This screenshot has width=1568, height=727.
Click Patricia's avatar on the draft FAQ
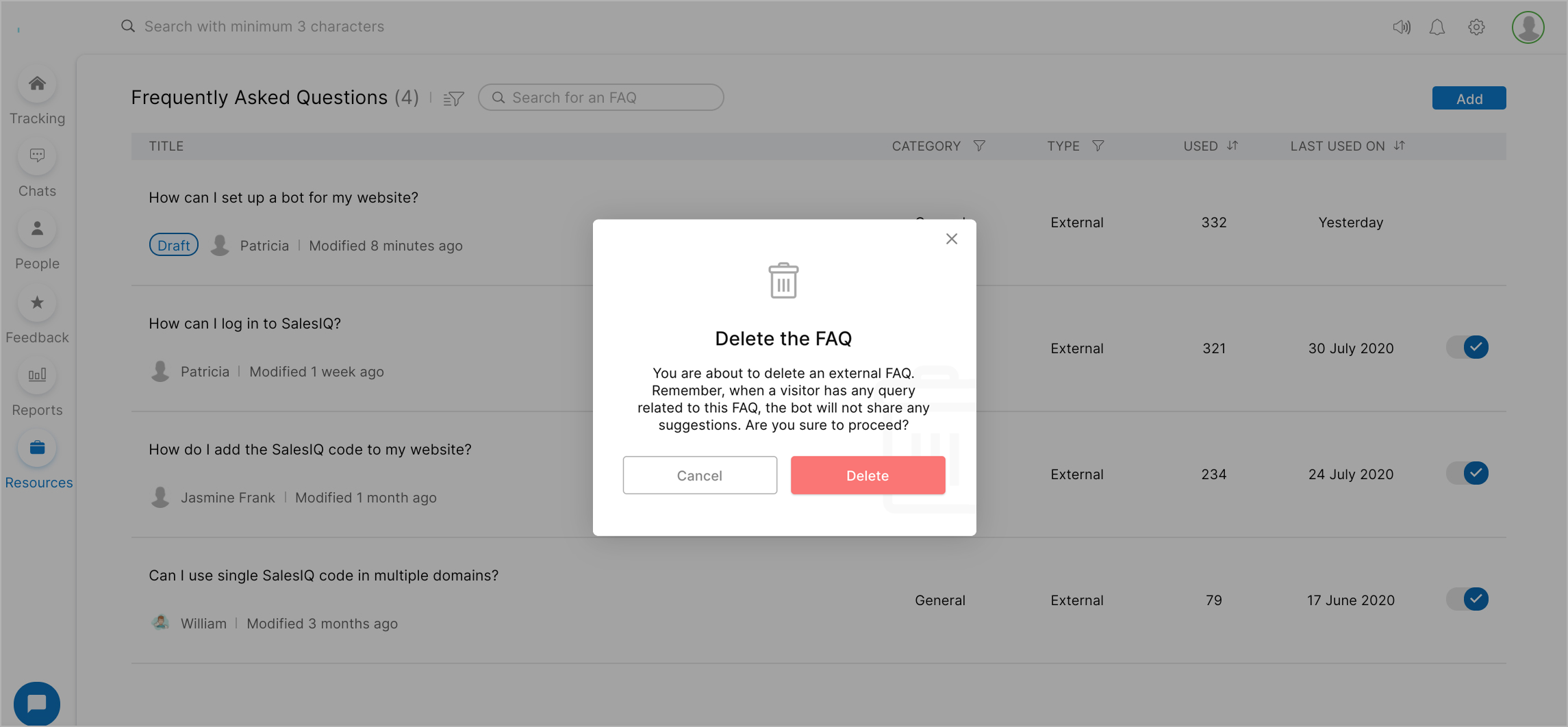pos(220,245)
